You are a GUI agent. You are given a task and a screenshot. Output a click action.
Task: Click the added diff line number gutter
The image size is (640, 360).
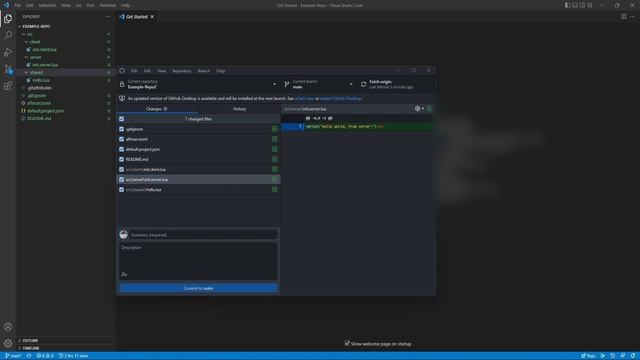293,127
